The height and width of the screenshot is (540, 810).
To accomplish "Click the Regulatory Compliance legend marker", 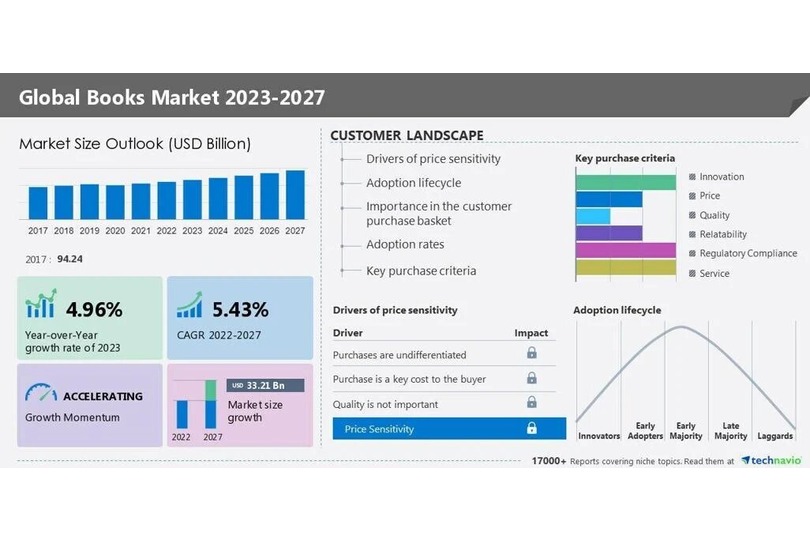I will click(692, 253).
